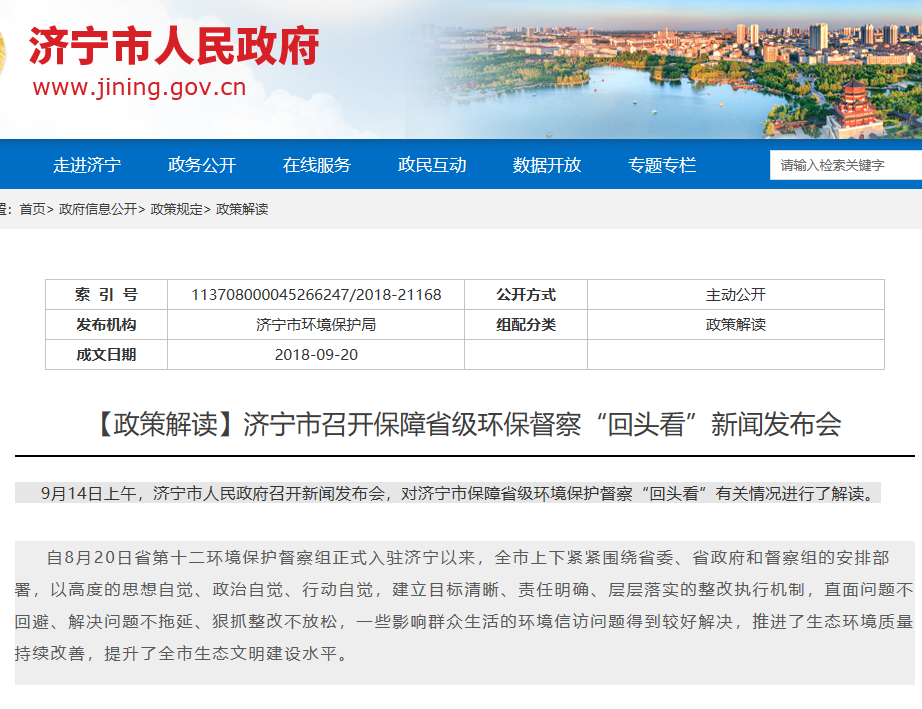
Task: Click the 政策规定 breadcrumb link
Action: pos(176,209)
